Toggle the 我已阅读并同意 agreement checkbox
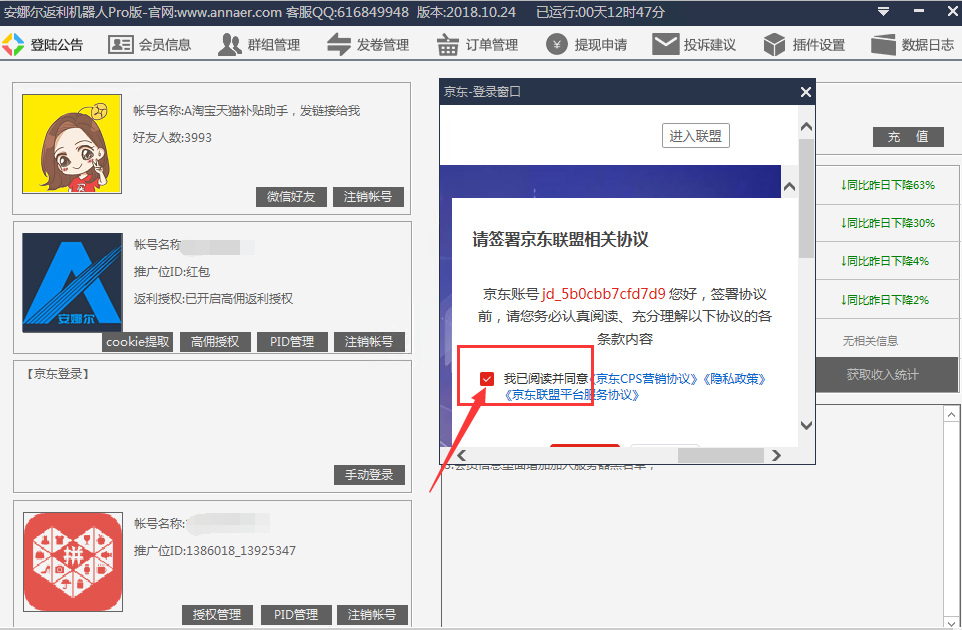 (x=487, y=379)
